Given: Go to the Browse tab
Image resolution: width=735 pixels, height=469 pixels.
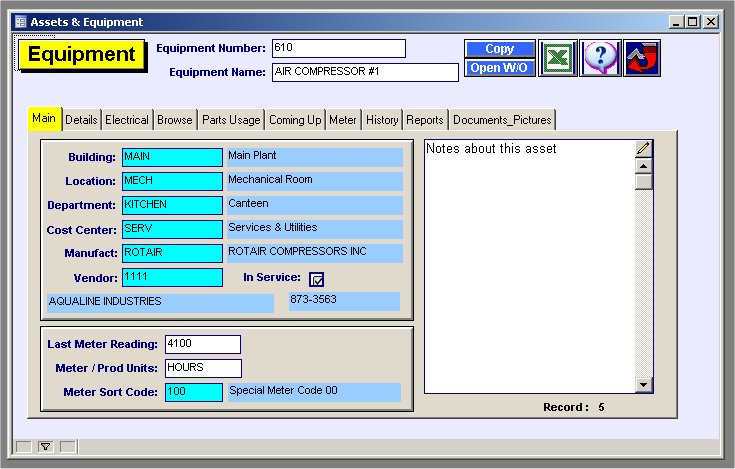Looking at the screenshot, I should 175,120.
